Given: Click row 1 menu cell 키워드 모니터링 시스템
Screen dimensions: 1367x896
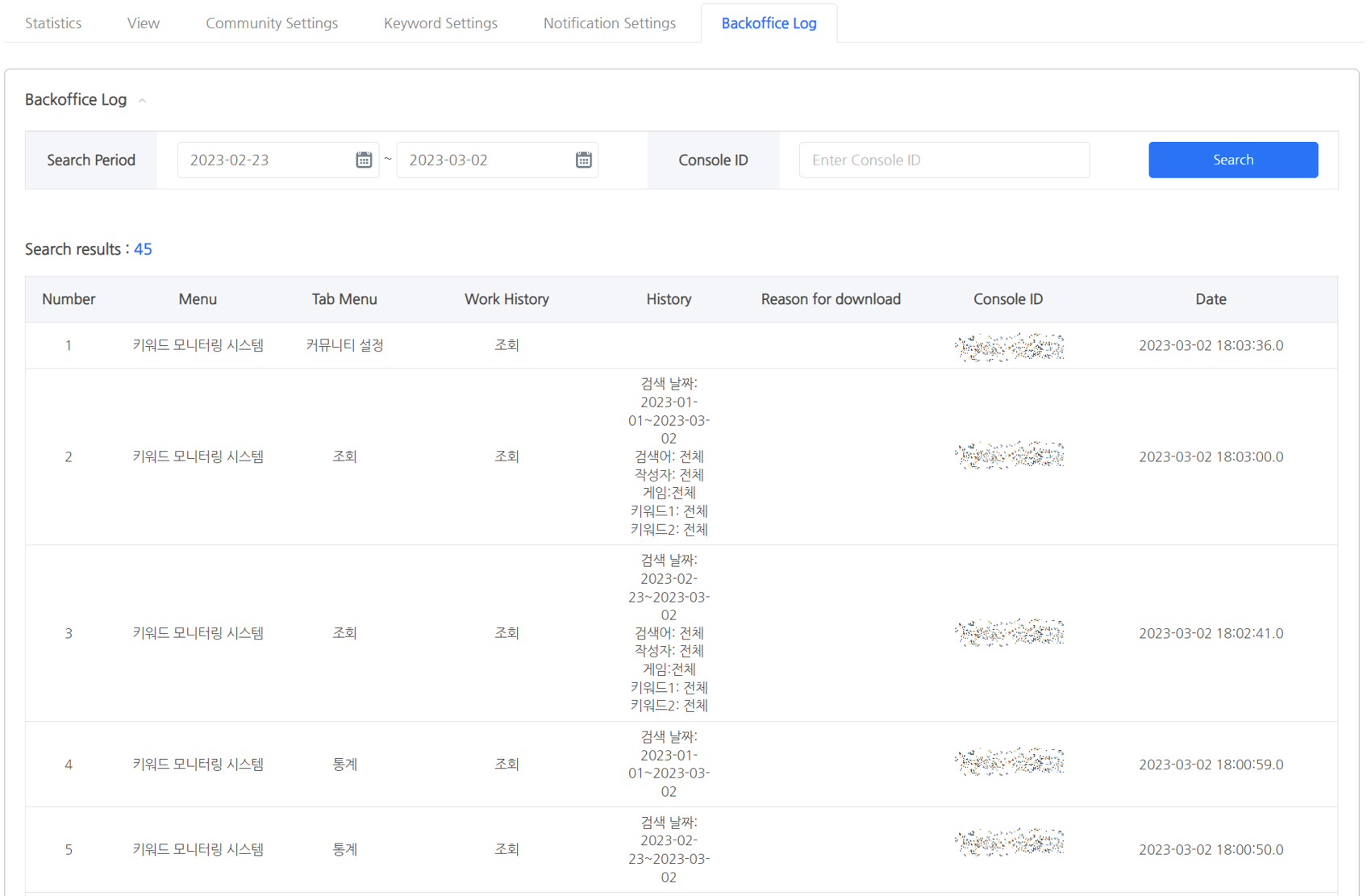Looking at the screenshot, I should (x=198, y=345).
